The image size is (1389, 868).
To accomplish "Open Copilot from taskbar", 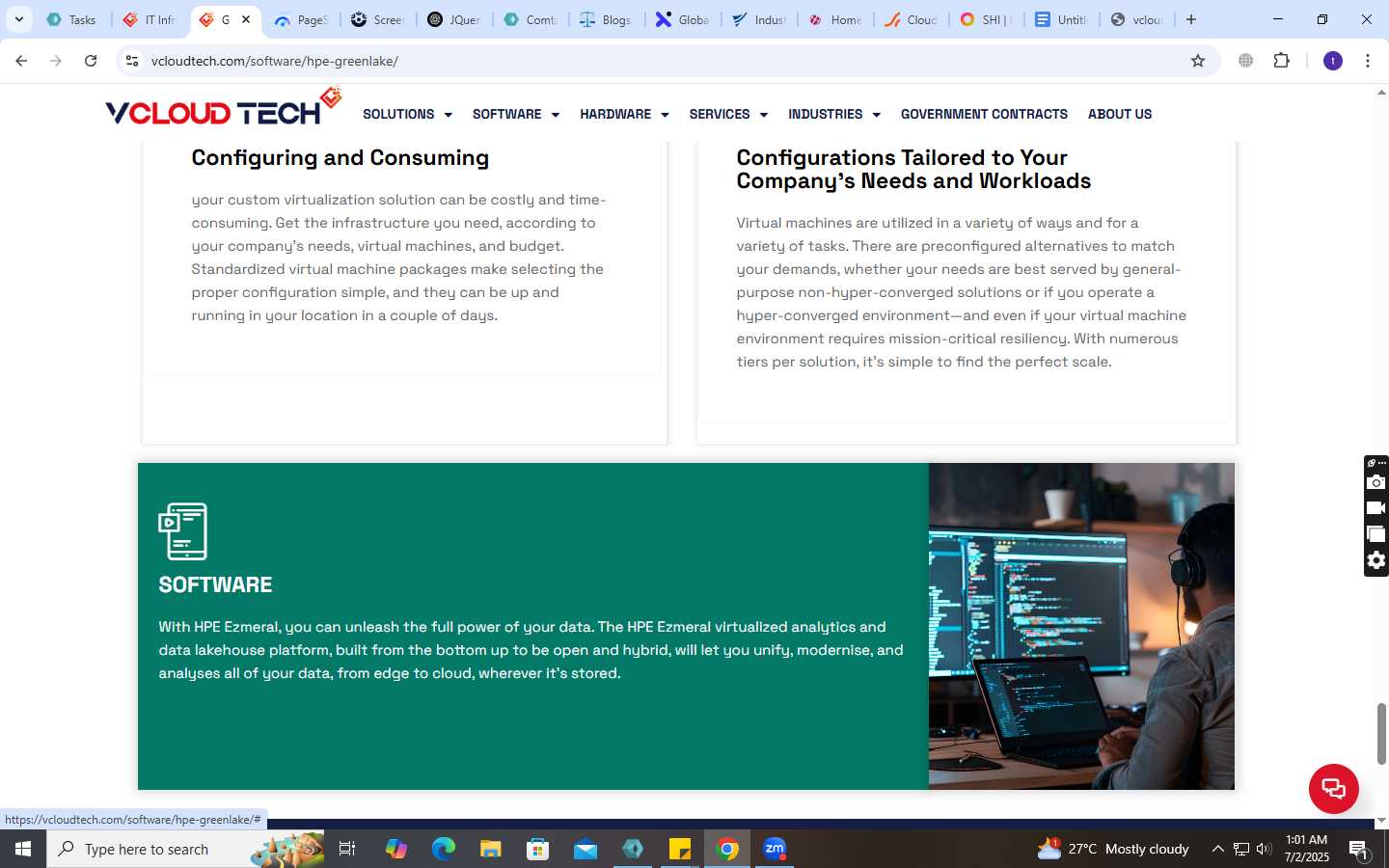I will [x=396, y=849].
